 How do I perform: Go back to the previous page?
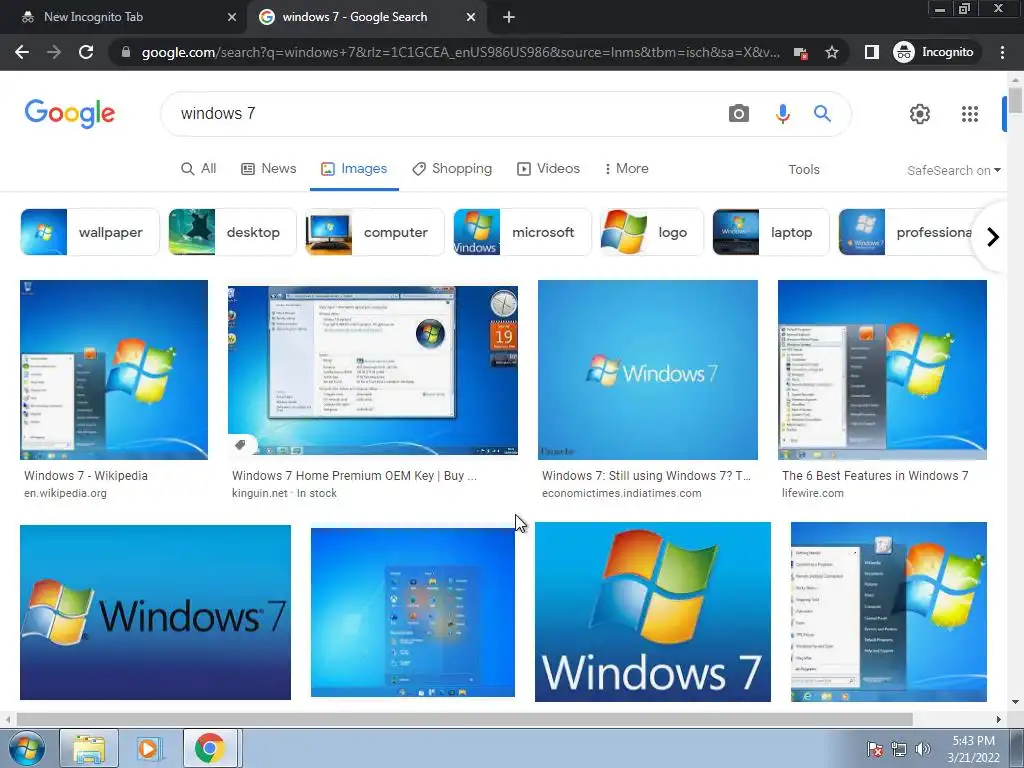pyautogui.click(x=22, y=52)
